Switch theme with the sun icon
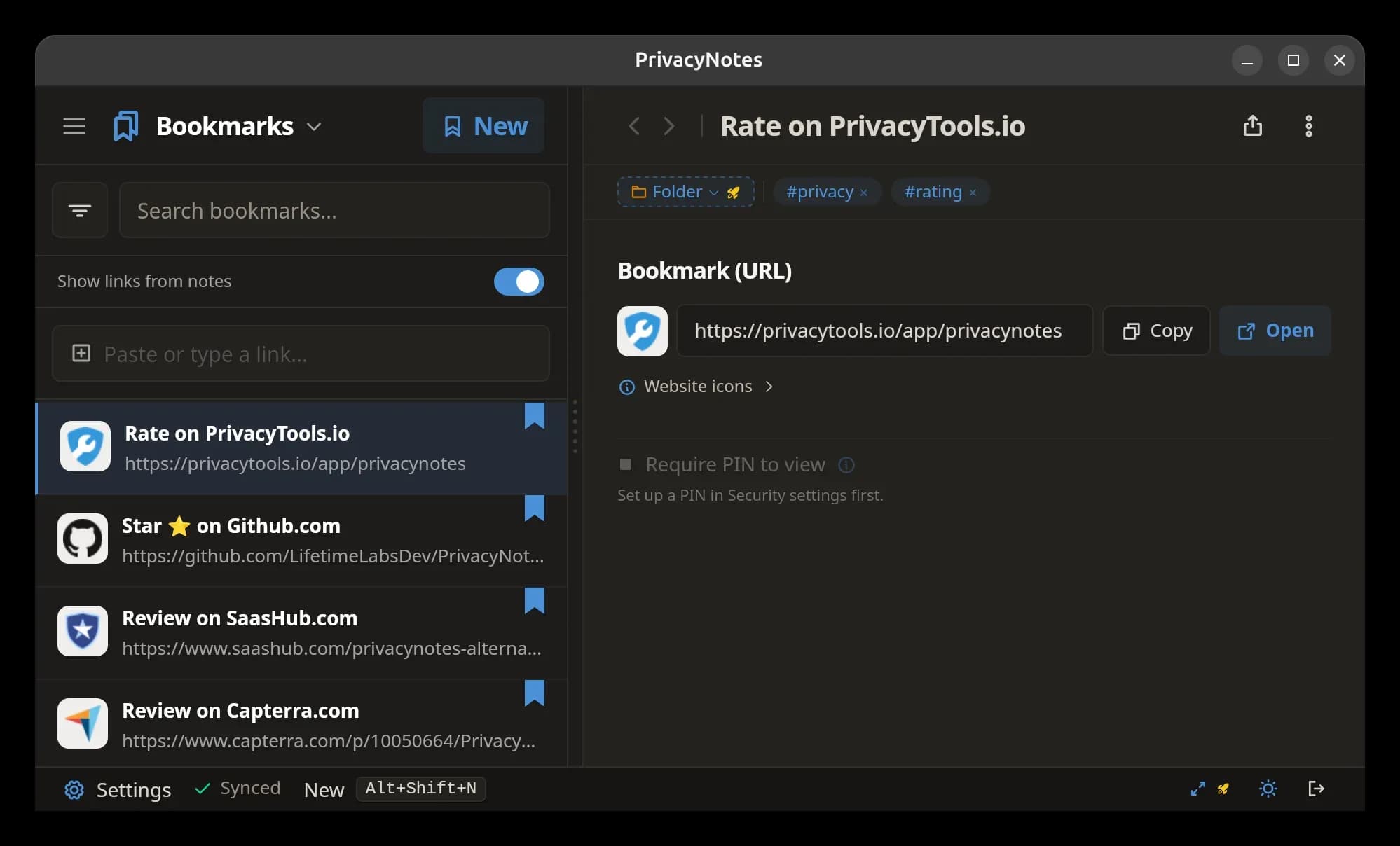The width and height of the screenshot is (1400, 846). pyautogui.click(x=1268, y=789)
